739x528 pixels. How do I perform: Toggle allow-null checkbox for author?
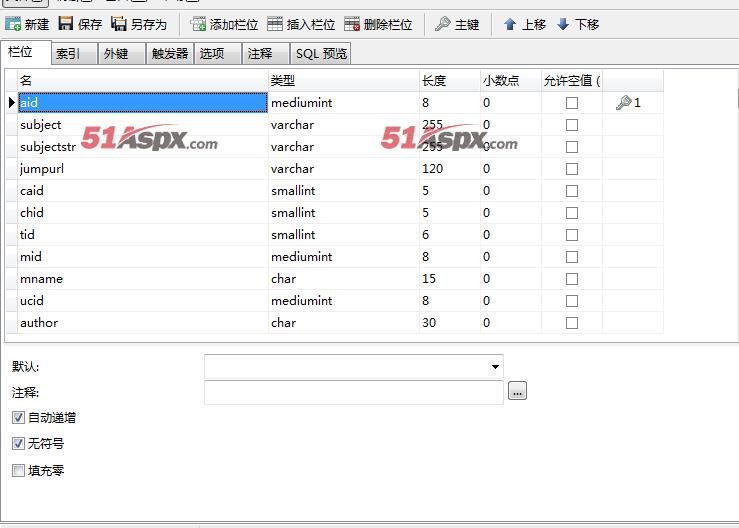(572, 323)
